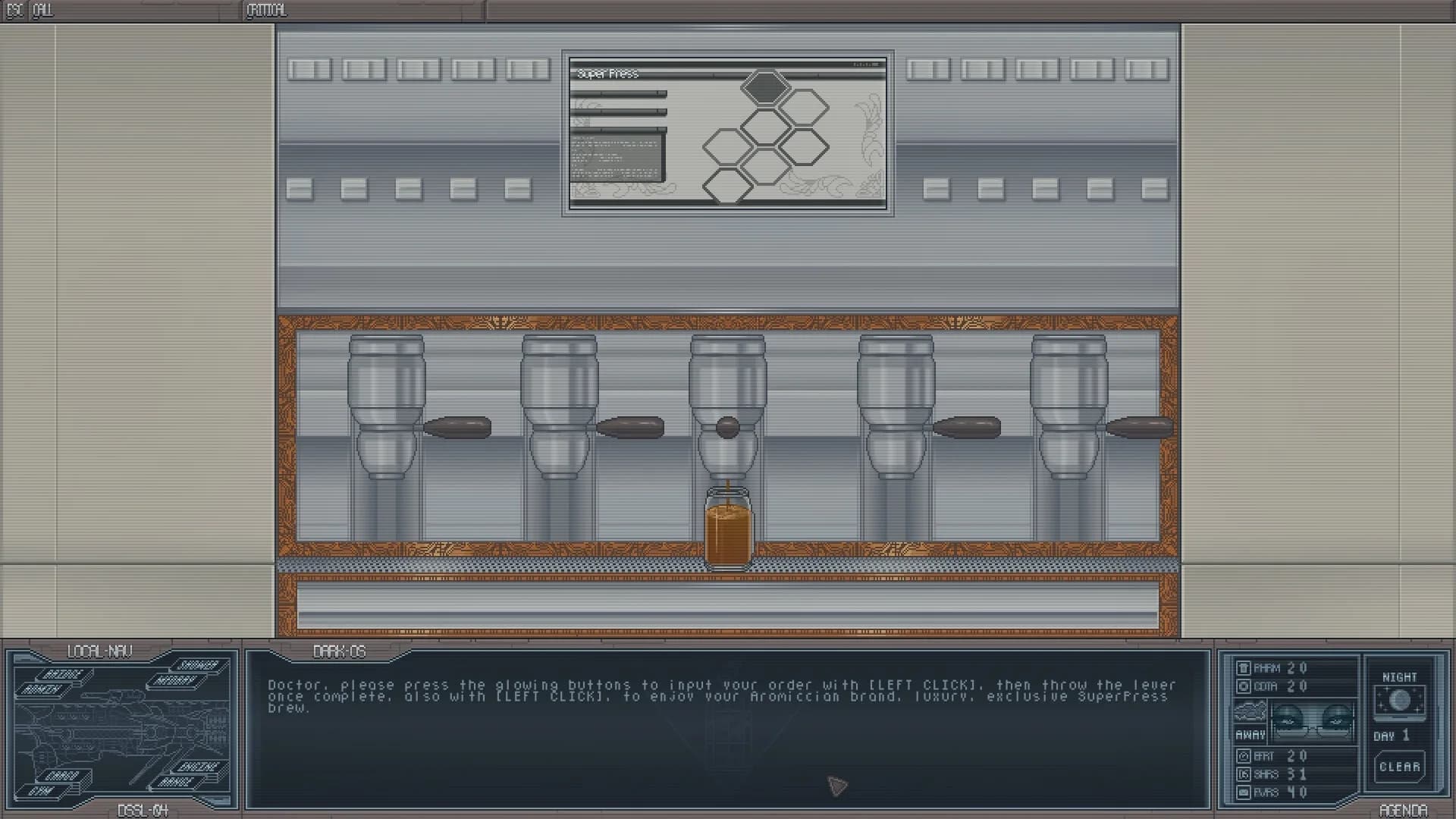Select the DARK-OS tab above message box
Screen dimensions: 1456x819
pos(339,651)
